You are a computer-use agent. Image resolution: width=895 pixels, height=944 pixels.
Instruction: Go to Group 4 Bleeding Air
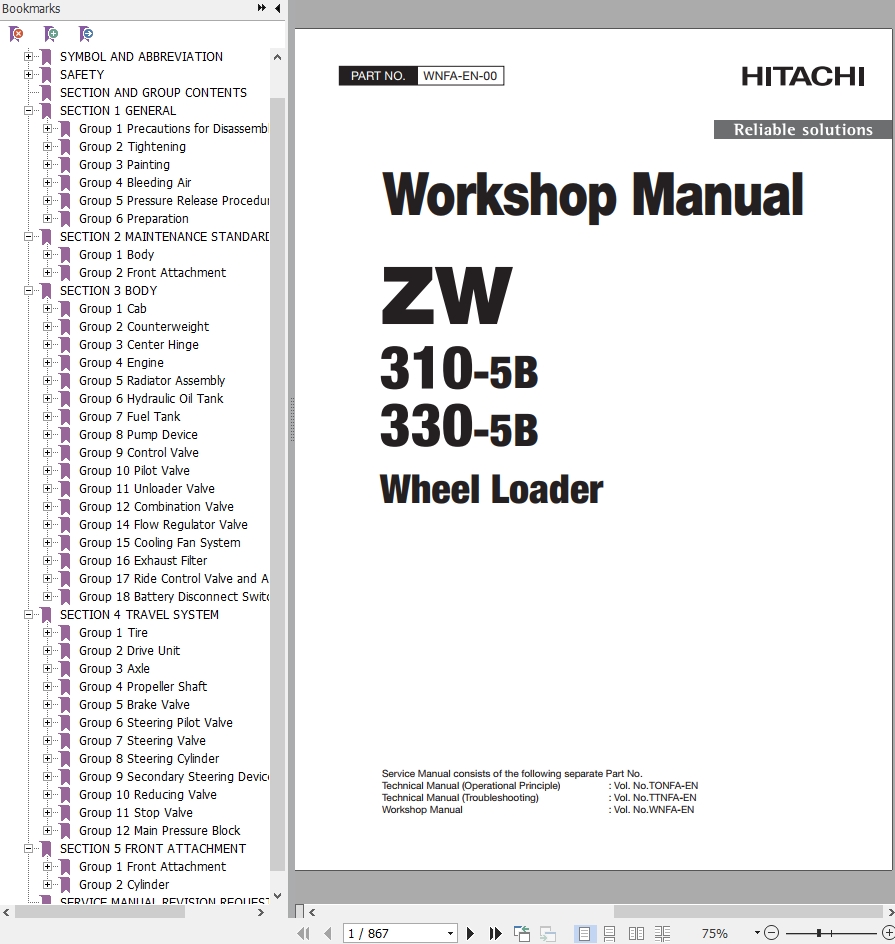click(135, 183)
